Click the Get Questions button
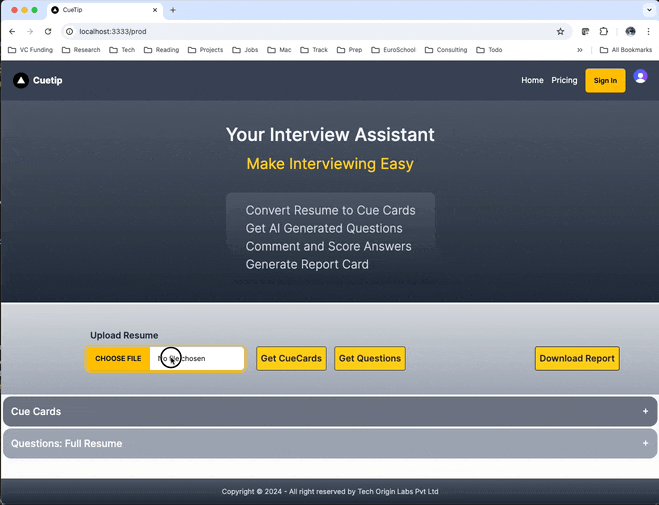Viewport: 659px width, 505px height. pos(370,358)
